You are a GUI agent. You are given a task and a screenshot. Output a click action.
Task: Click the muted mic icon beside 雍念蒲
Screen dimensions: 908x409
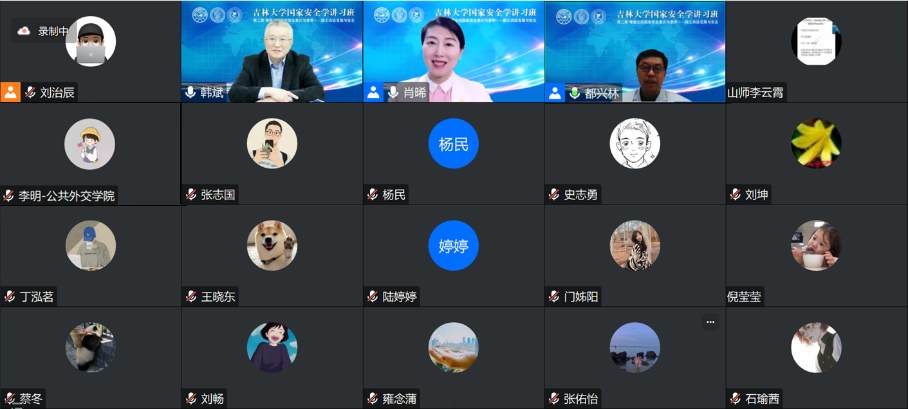[372, 399]
